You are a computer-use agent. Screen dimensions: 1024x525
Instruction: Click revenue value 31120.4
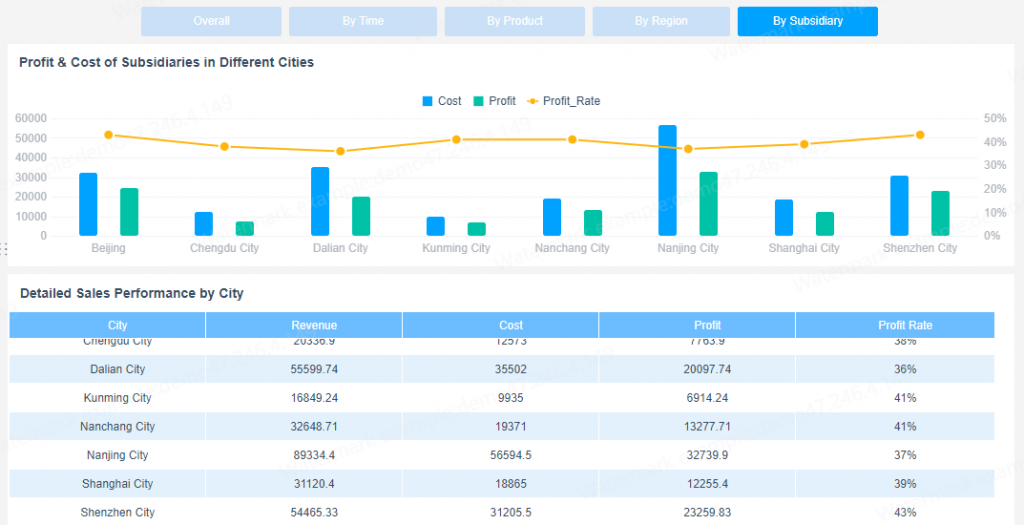coord(315,484)
